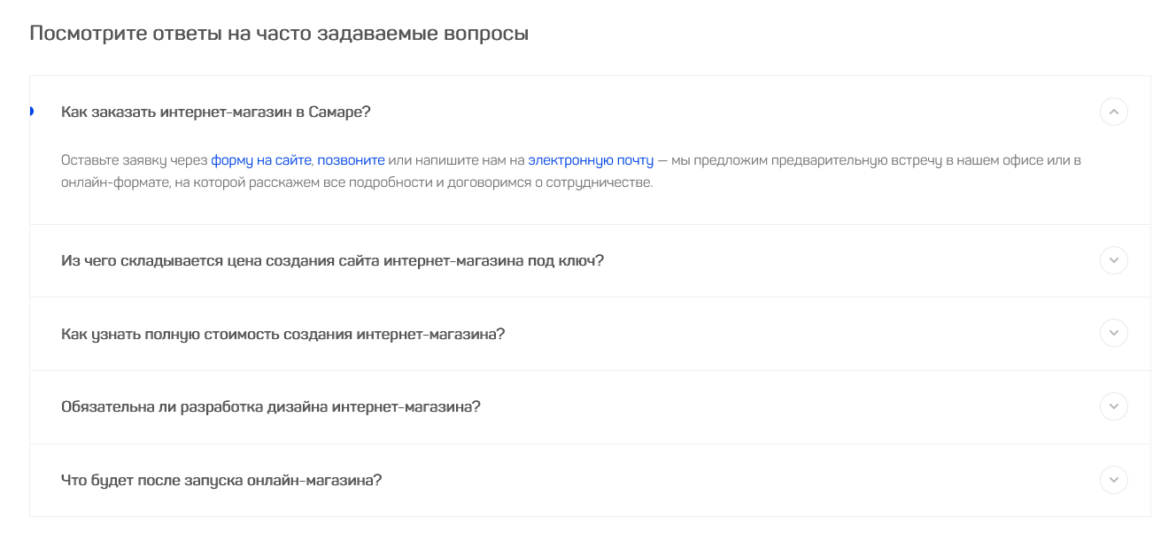Expand chevron for 'Обязательна ли разработка дизайна' question
Screen dimensions: 1176x541
pyautogui.click(x=1113, y=406)
